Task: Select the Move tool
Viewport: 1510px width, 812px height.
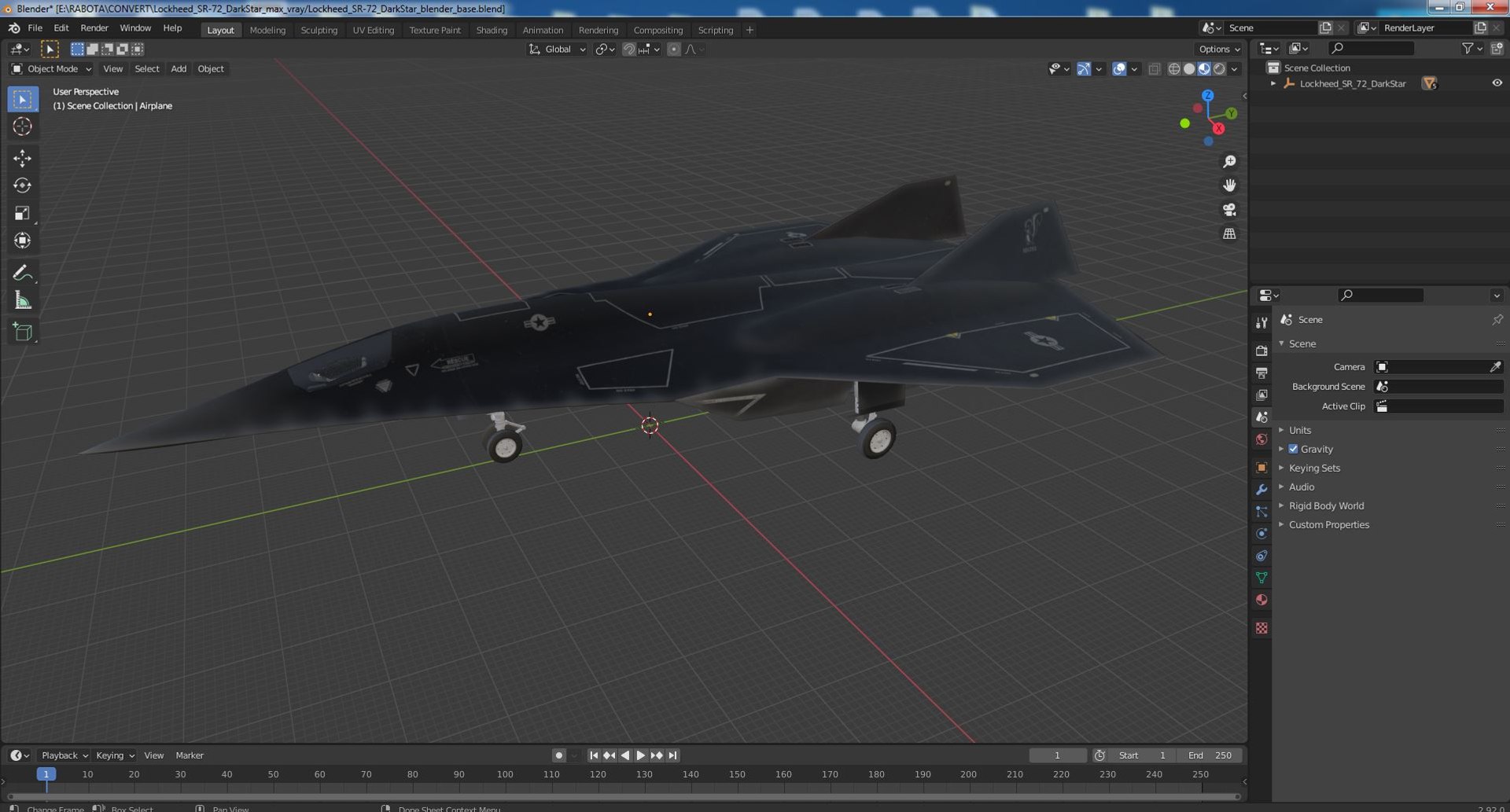Action: tap(22, 158)
